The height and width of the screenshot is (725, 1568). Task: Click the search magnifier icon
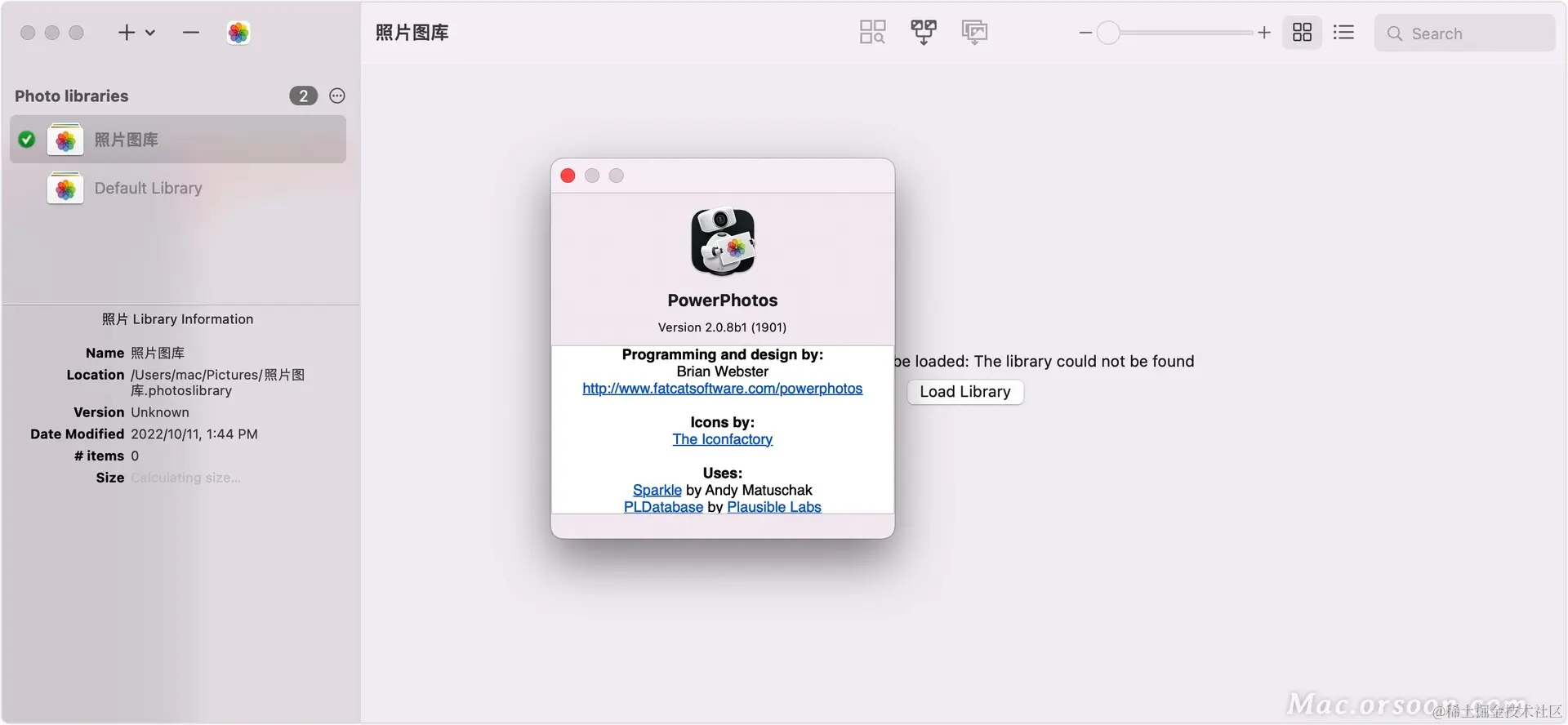(x=1395, y=33)
